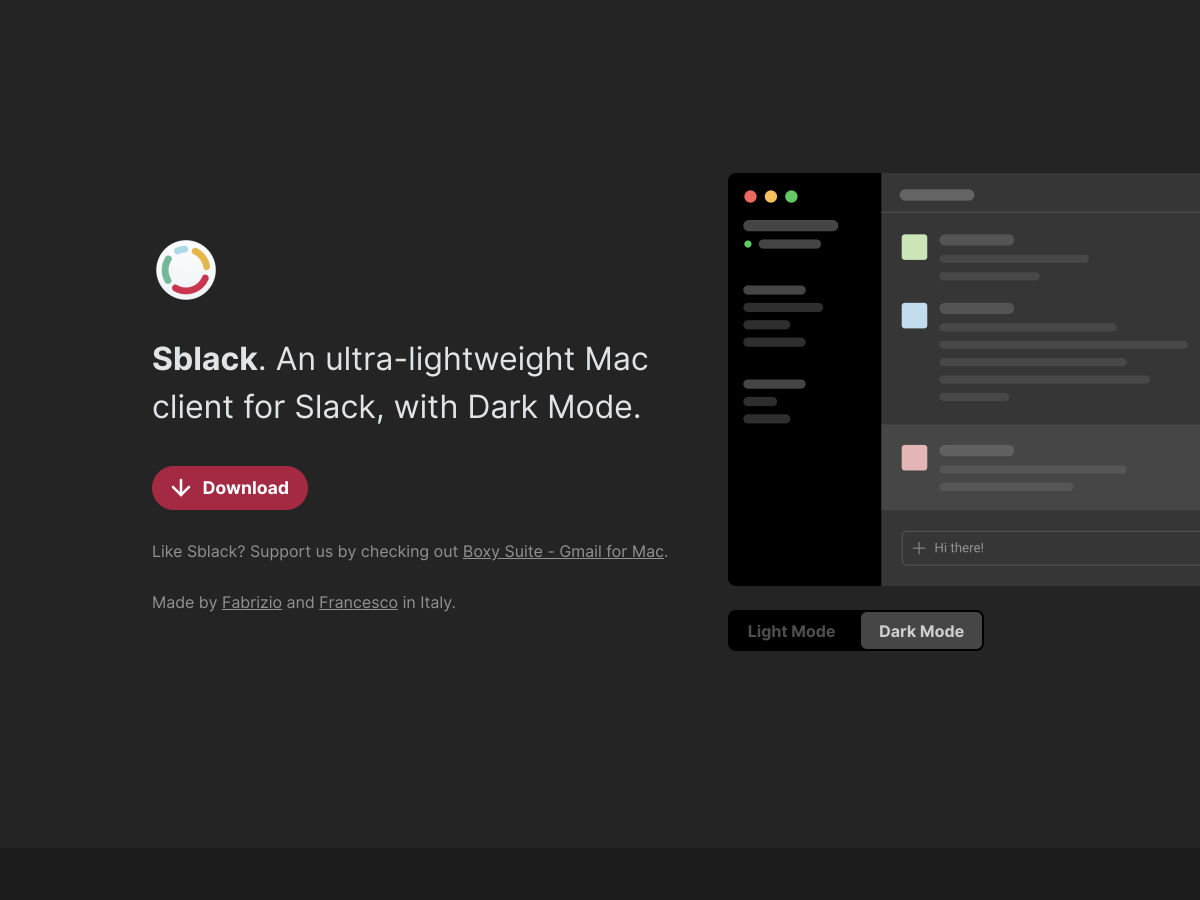Select the highlighted pink-avatar message row
The height and width of the screenshot is (900, 1200).
1040,468
